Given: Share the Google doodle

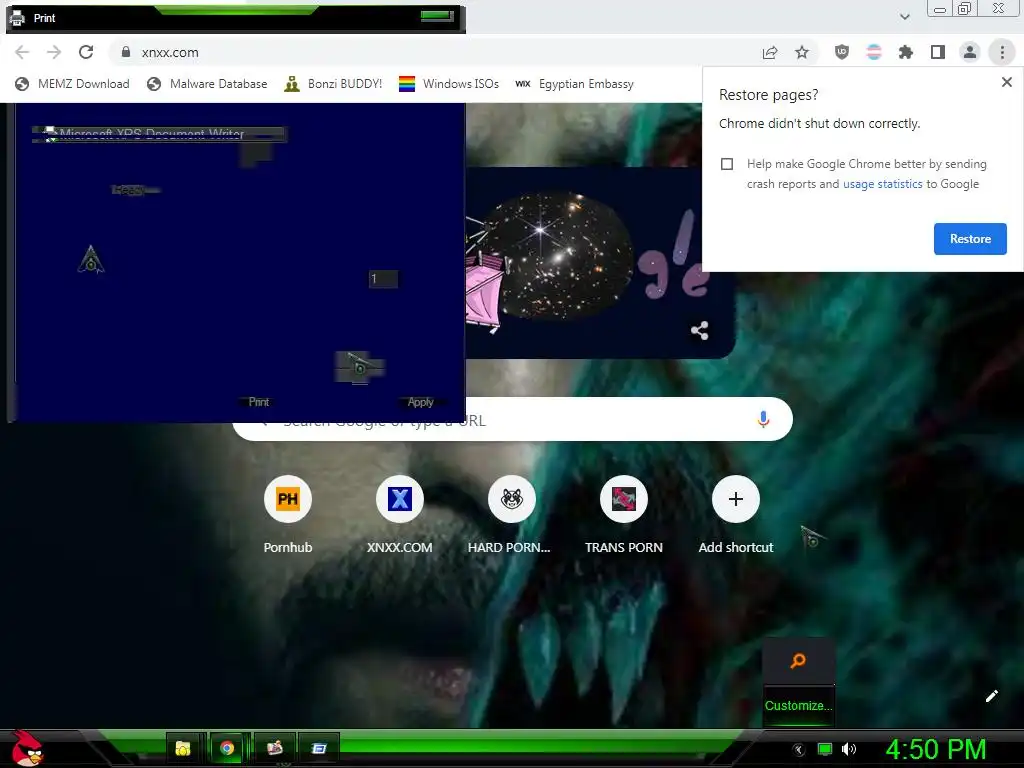Looking at the screenshot, I should [699, 330].
